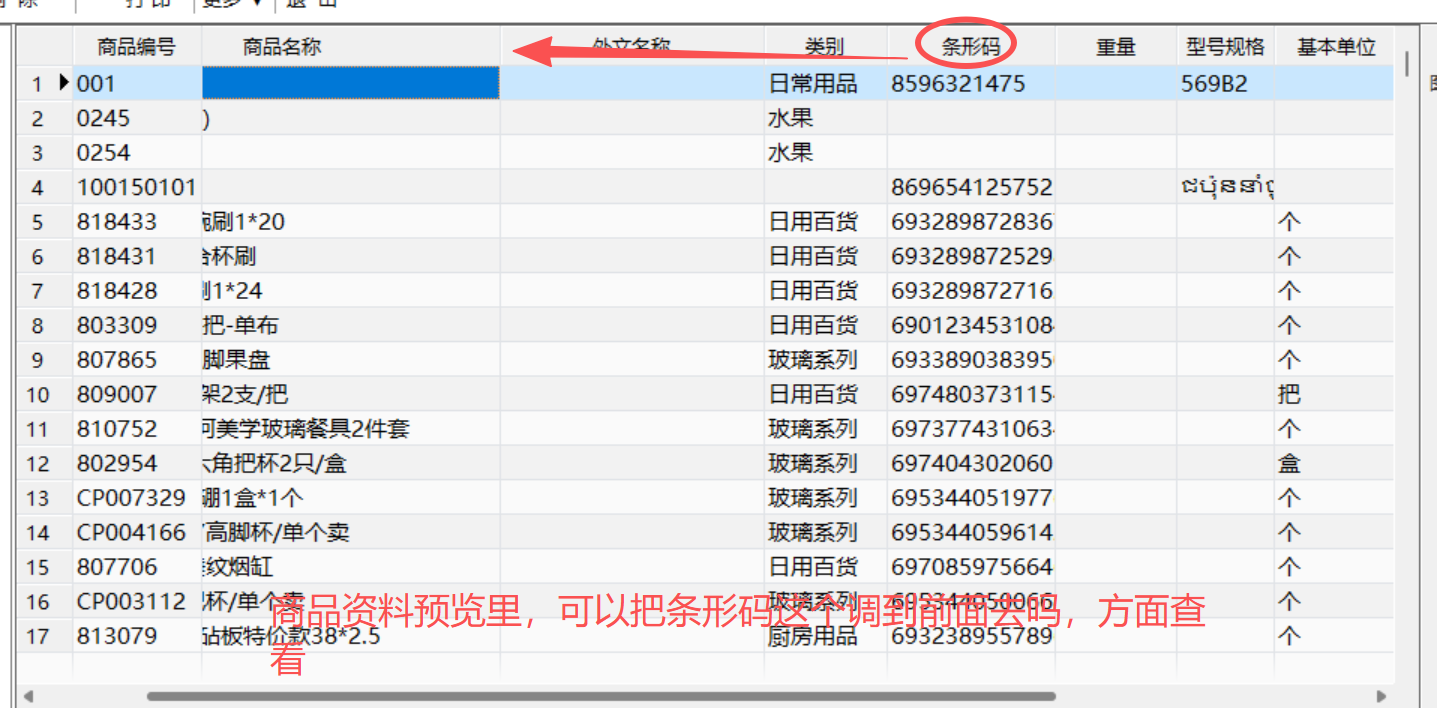
Task: Click product name ending 高脚杯/单个卖
Action: point(351,532)
